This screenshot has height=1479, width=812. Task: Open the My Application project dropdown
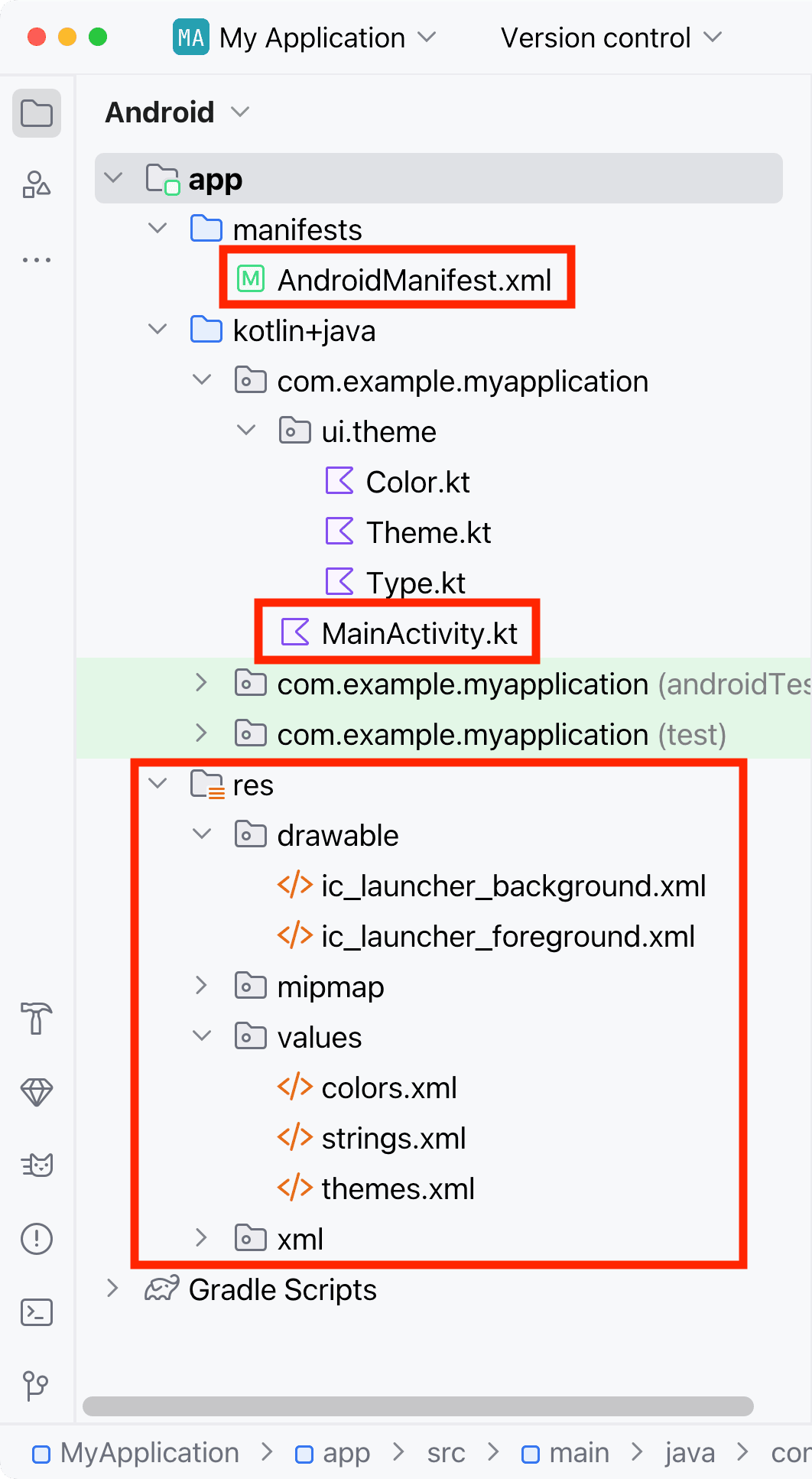pos(306,38)
